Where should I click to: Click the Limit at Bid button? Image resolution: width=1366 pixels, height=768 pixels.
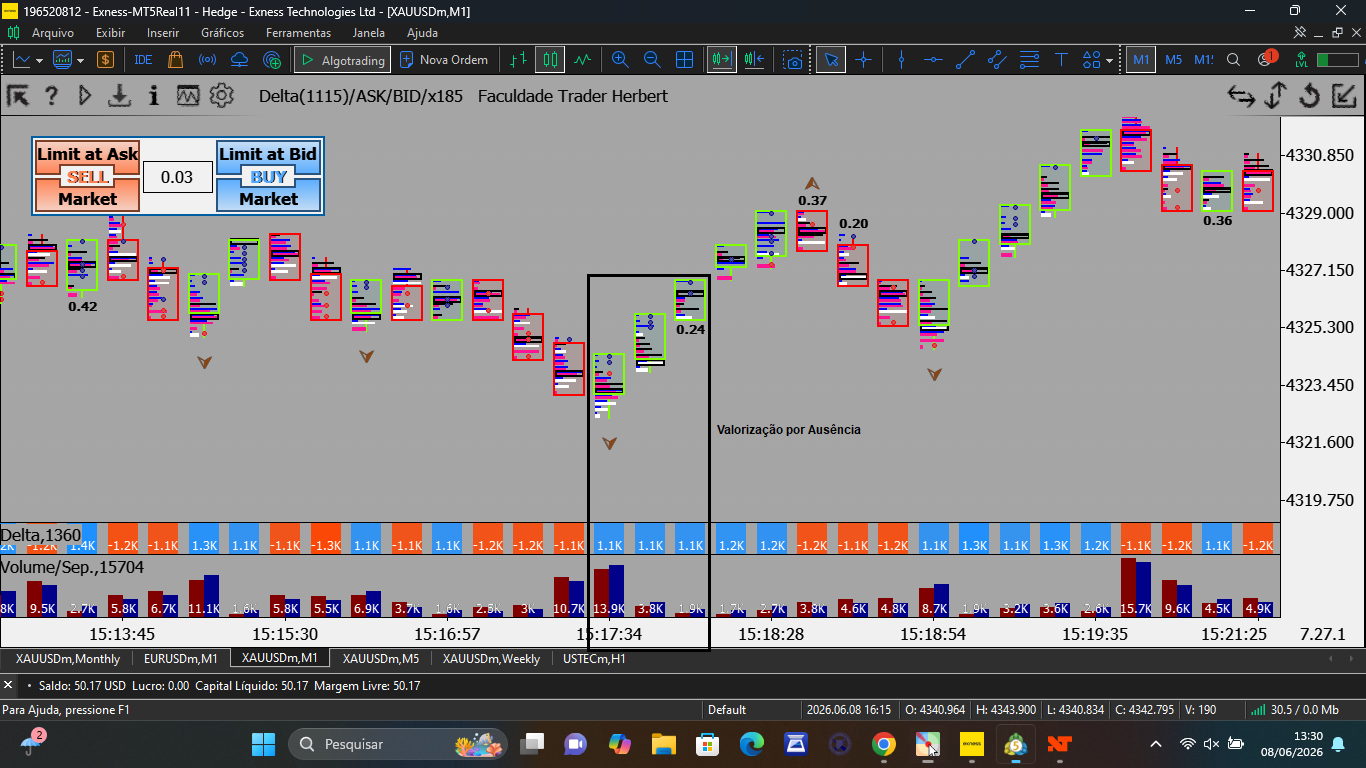268,154
